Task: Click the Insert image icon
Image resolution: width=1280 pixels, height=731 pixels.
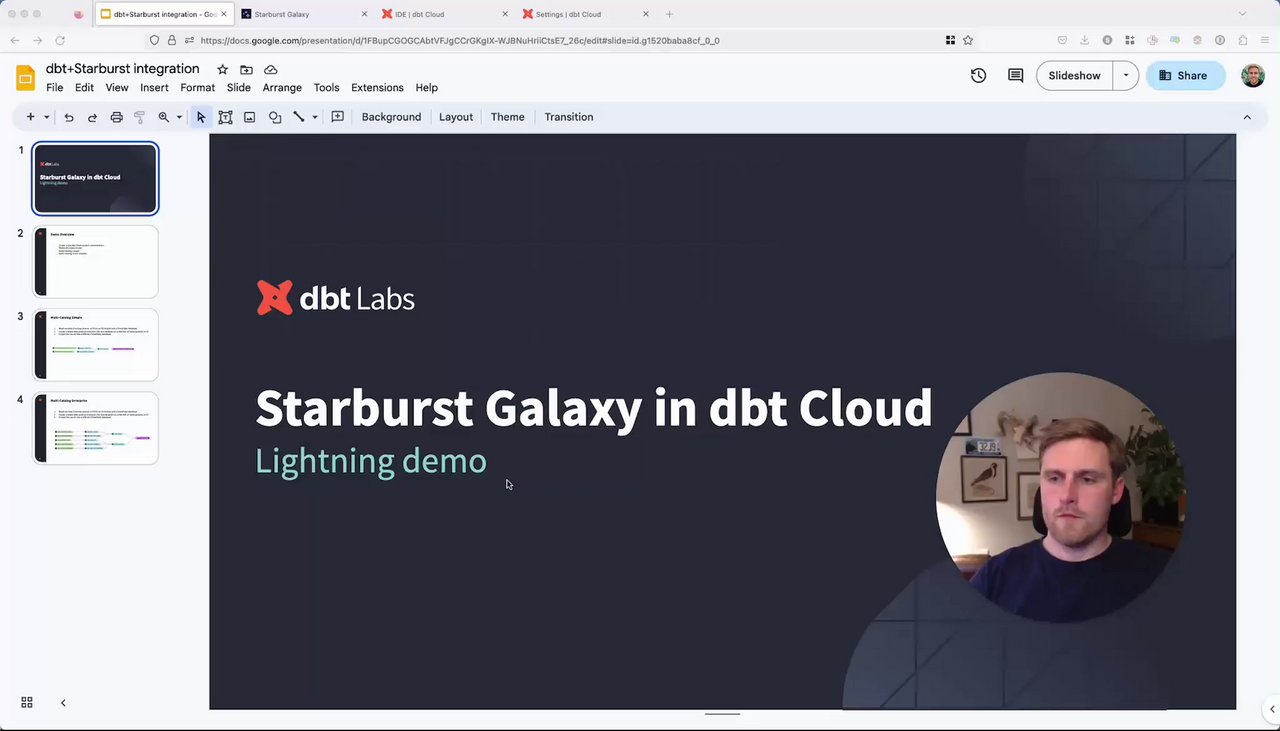Action: (250, 117)
